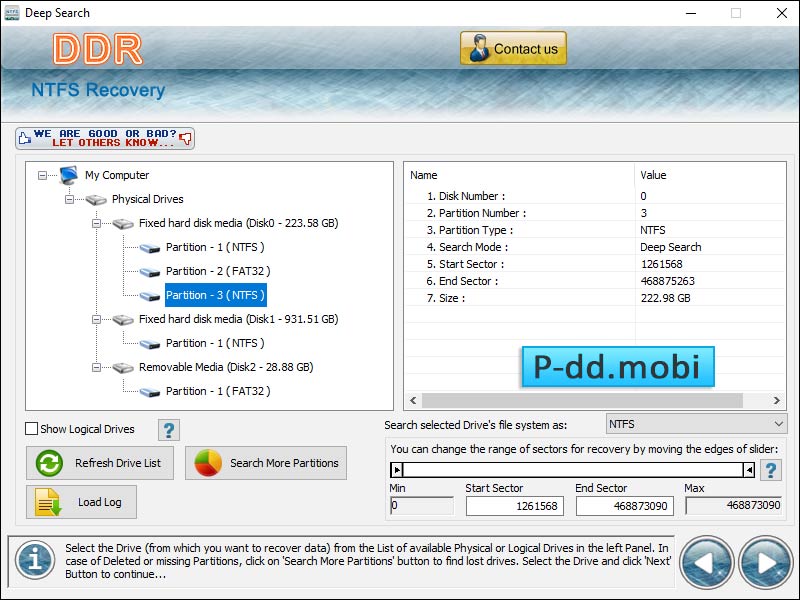The width and height of the screenshot is (800, 600).
Task: Click the Contact us button
Action: coord(513,48)
